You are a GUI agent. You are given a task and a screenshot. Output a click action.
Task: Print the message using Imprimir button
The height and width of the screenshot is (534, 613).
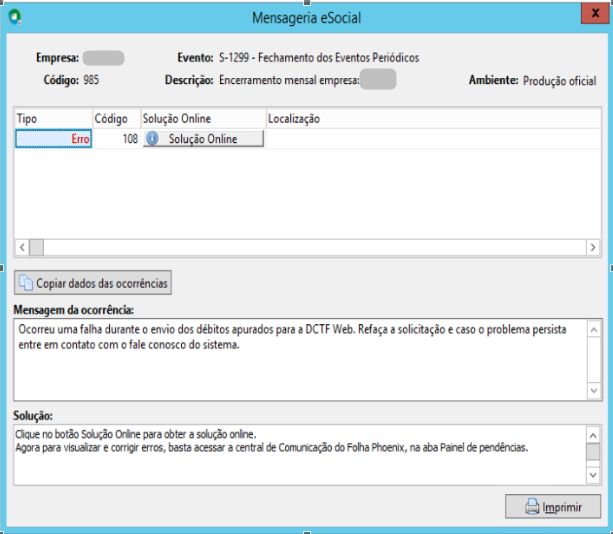click(x=553, y=507)
